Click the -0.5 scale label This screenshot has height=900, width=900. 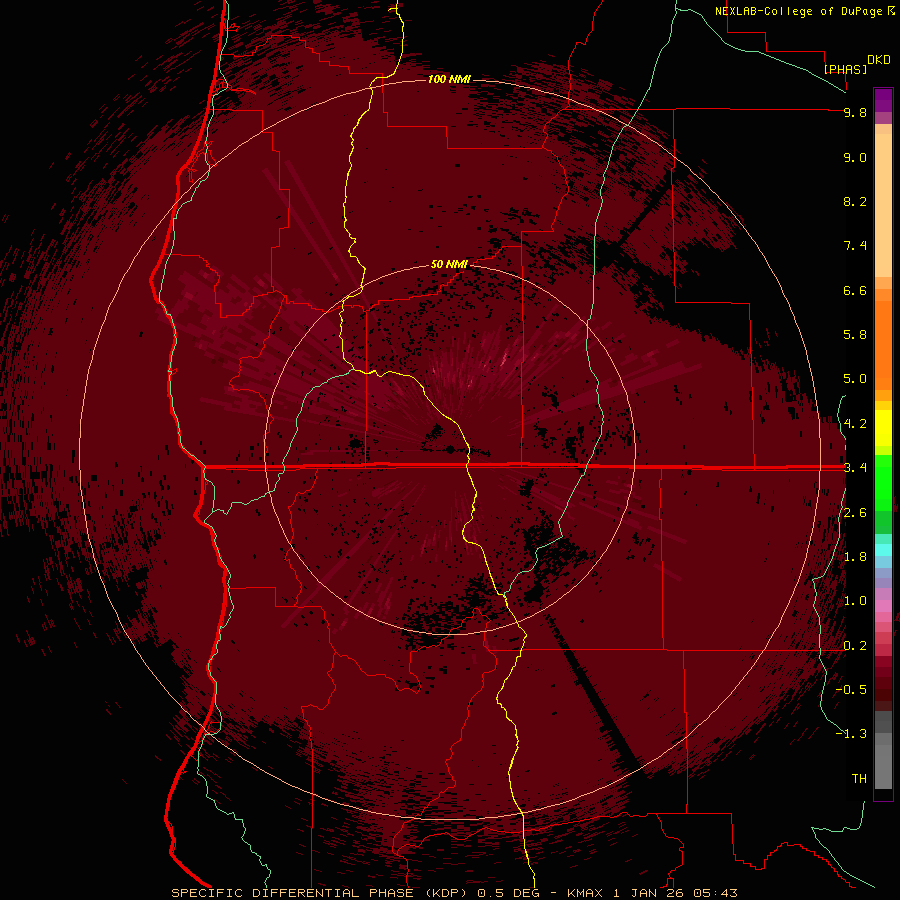point(851,690)
